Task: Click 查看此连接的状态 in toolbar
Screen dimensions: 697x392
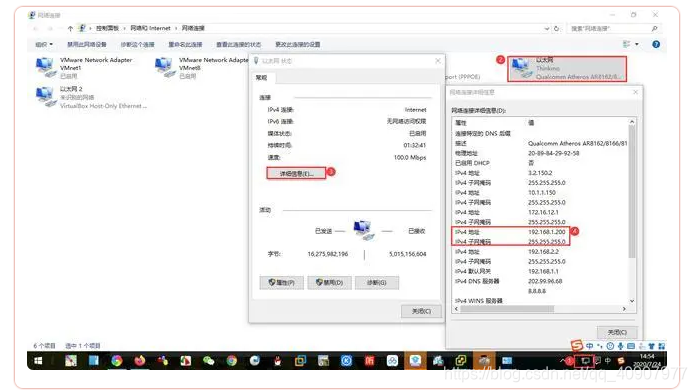Action: (239, 44)
